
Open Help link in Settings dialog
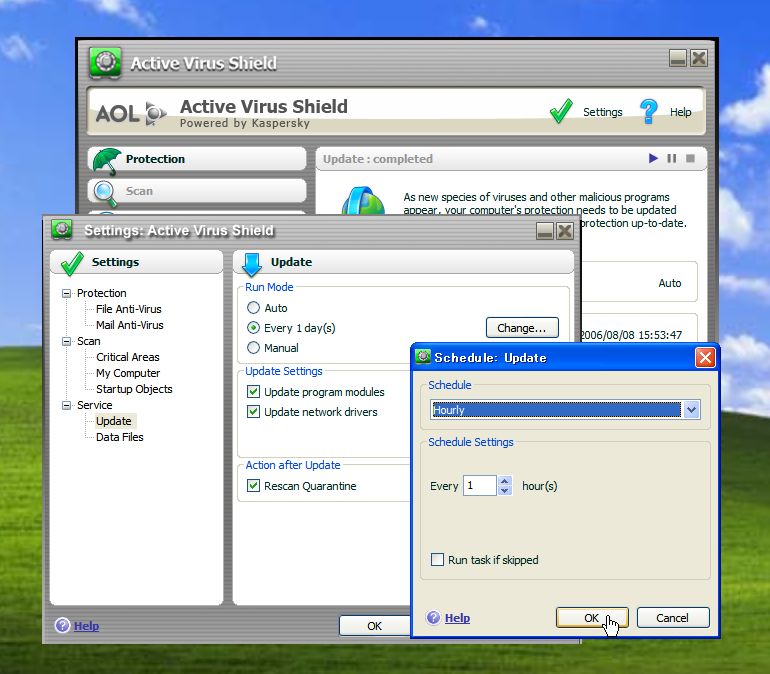pyautogui.click(x=86, y=626)
